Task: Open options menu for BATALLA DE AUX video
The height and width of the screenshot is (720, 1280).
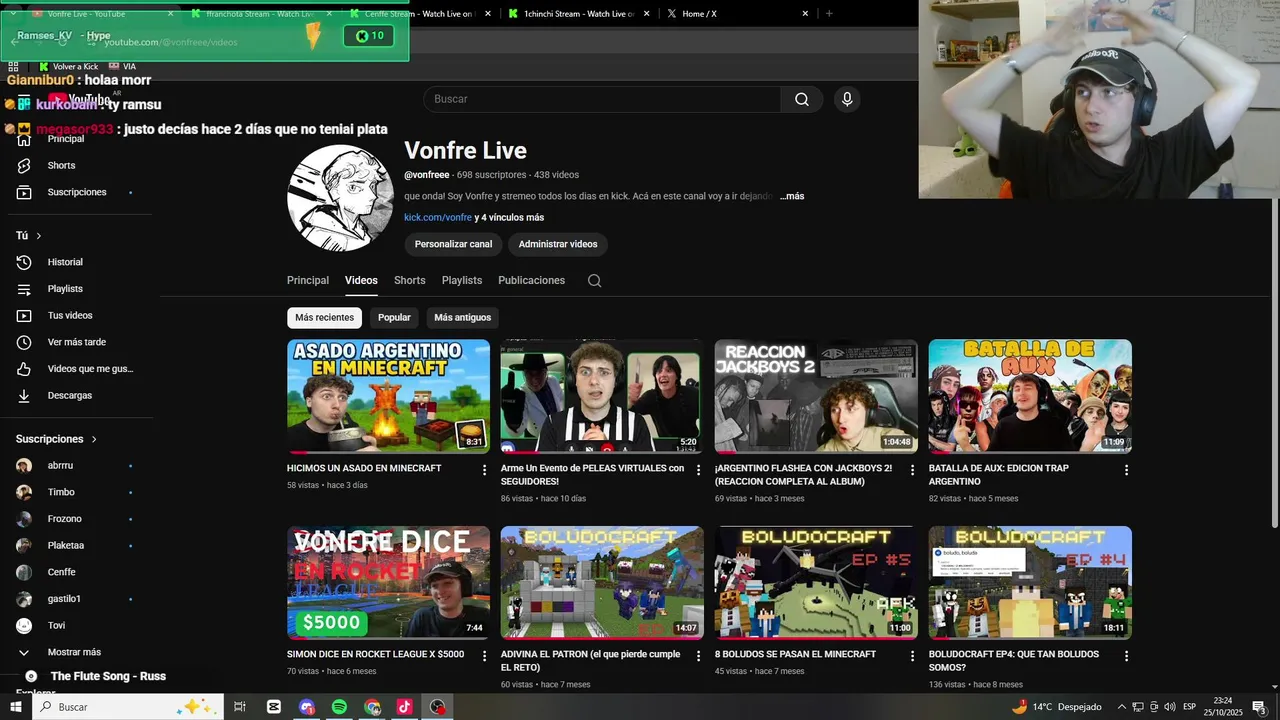Action: point(1126,470)
